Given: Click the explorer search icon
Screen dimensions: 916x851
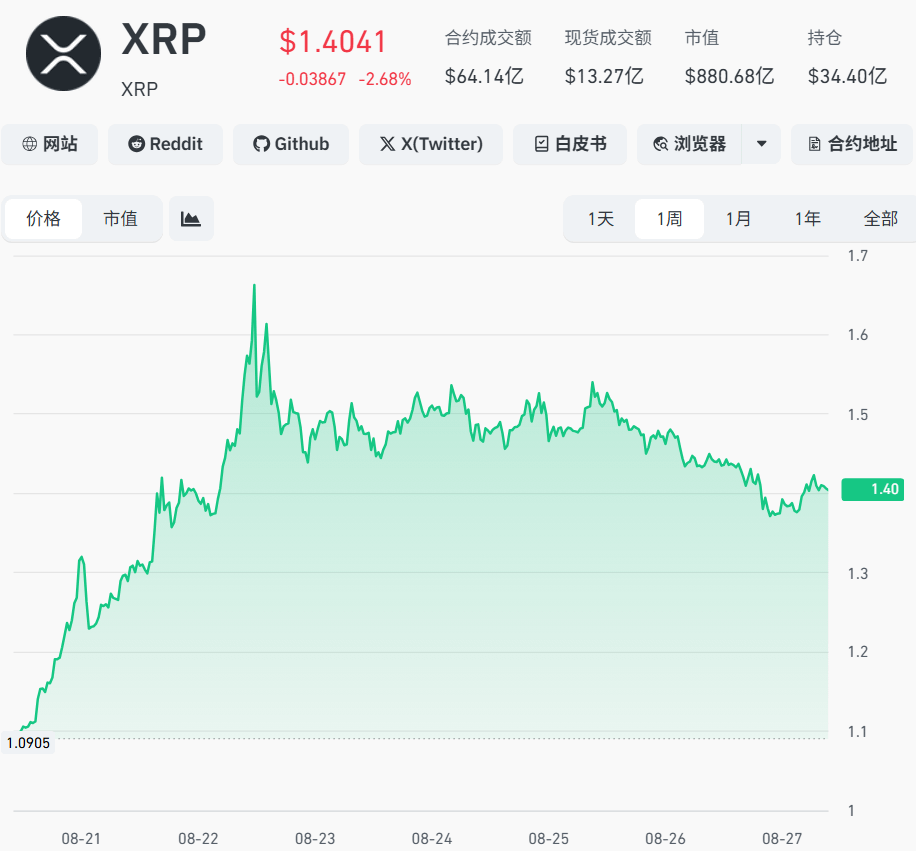Looking at the screenshot, I should [x=661, y=144].
